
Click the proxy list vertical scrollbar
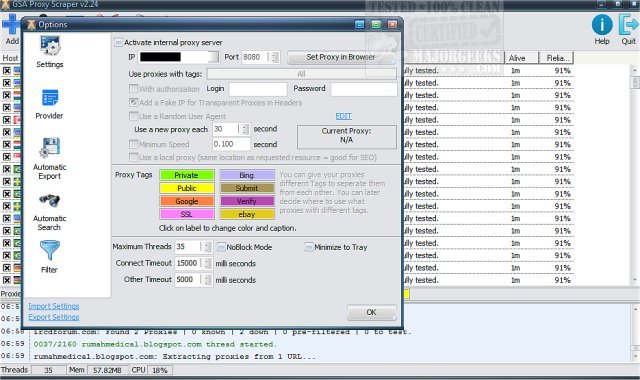click(635, 175)
